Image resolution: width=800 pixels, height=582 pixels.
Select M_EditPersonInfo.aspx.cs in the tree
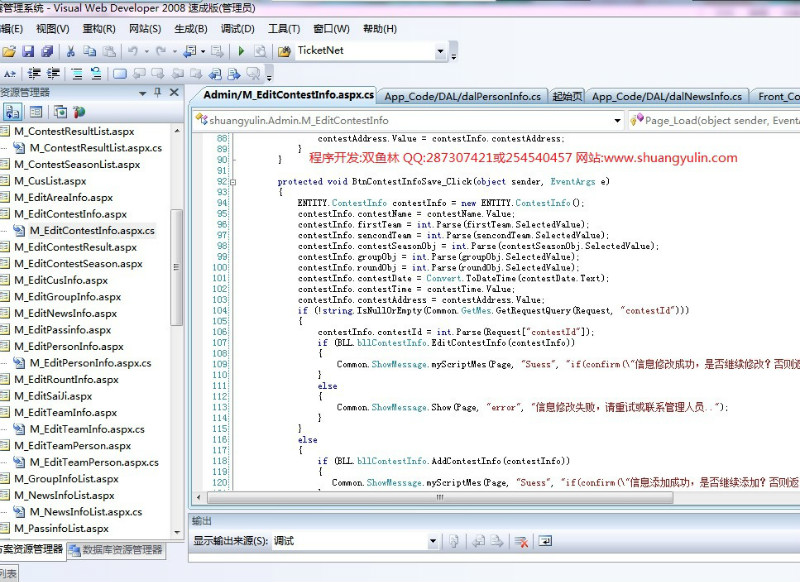[90, 363]
